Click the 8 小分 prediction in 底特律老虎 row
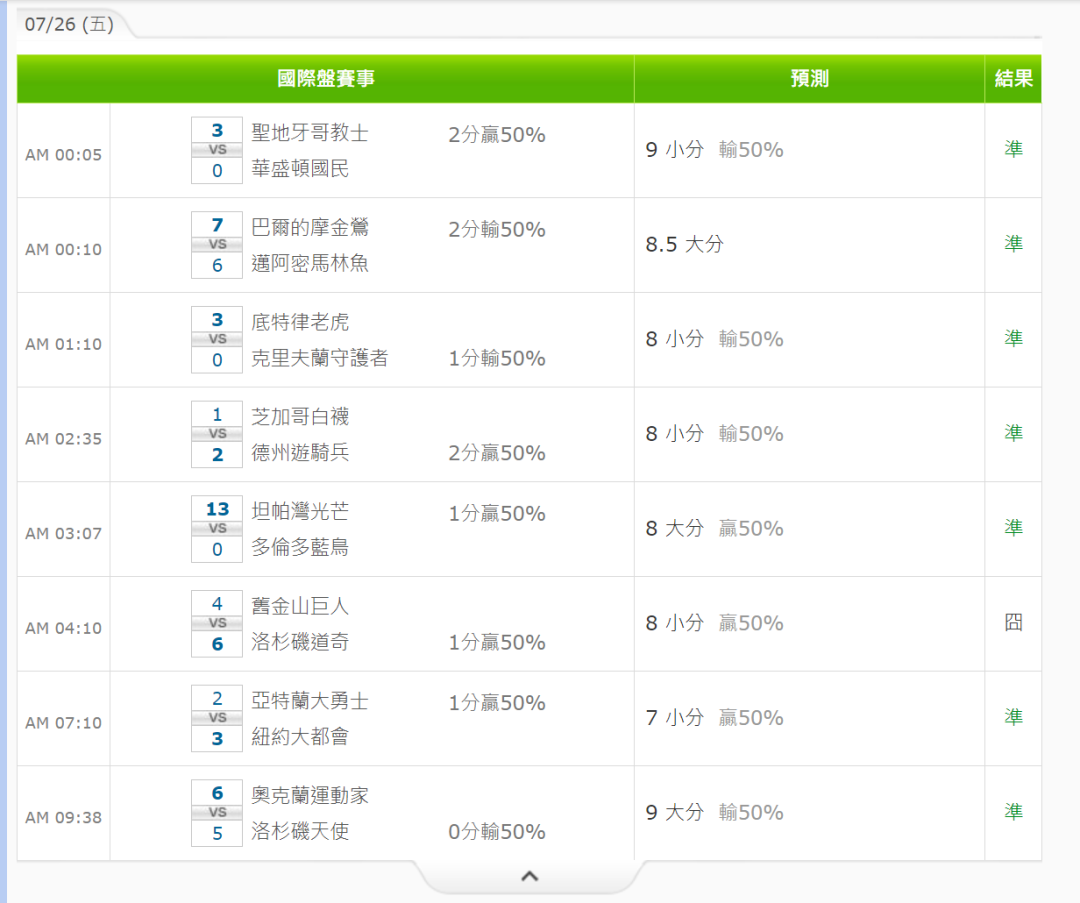 point(674,339)
